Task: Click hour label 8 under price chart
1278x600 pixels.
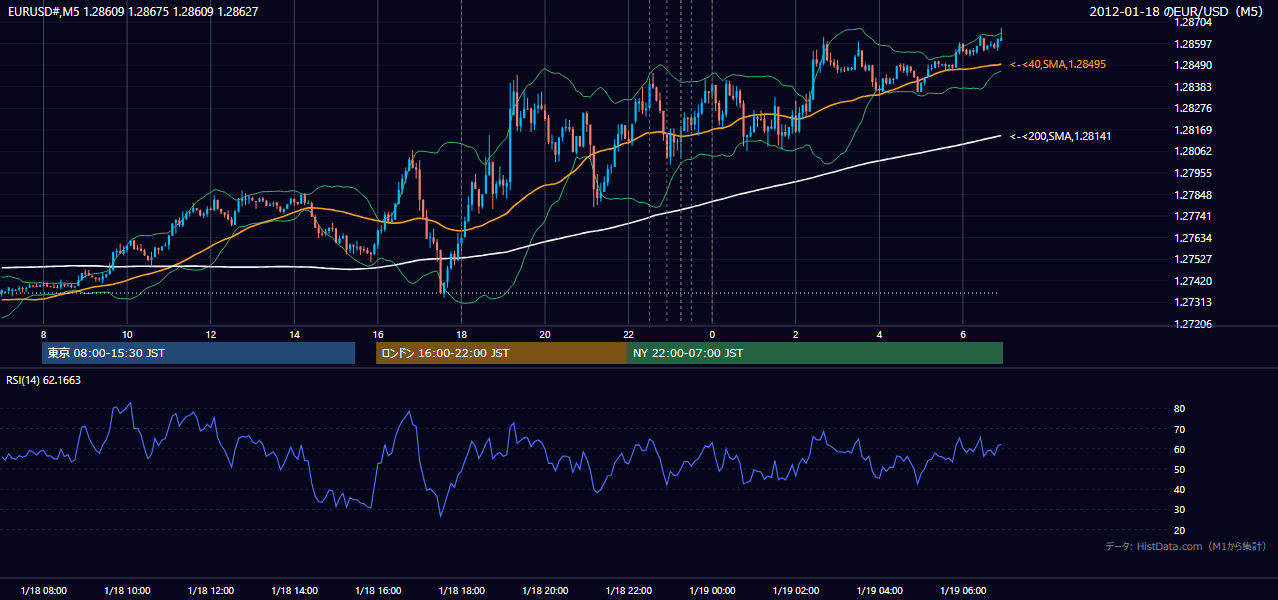Action: [43, 333]
